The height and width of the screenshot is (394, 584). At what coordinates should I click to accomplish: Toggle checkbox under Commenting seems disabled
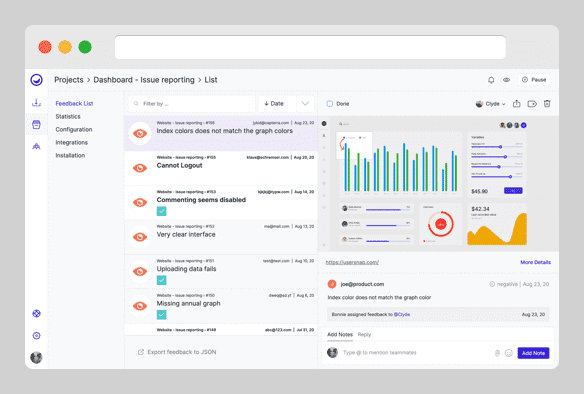[161, 211]
